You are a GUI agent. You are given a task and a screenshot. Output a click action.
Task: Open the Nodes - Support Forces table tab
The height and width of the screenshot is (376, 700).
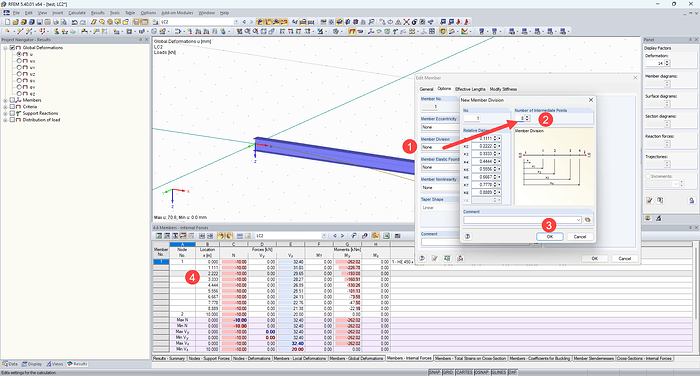[x=209, y=358]
